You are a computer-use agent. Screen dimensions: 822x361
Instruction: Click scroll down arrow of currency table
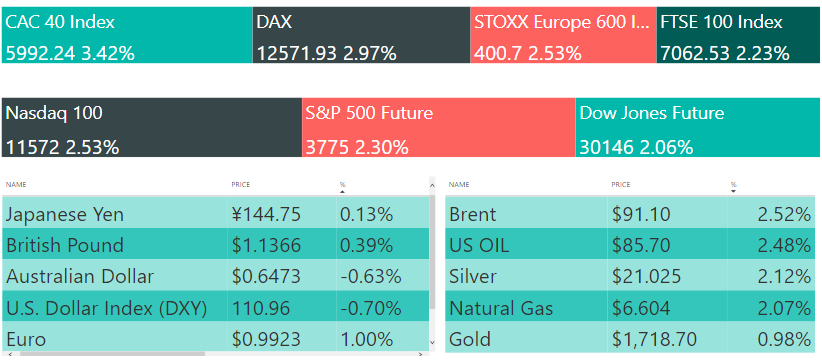tap(432, 342)
